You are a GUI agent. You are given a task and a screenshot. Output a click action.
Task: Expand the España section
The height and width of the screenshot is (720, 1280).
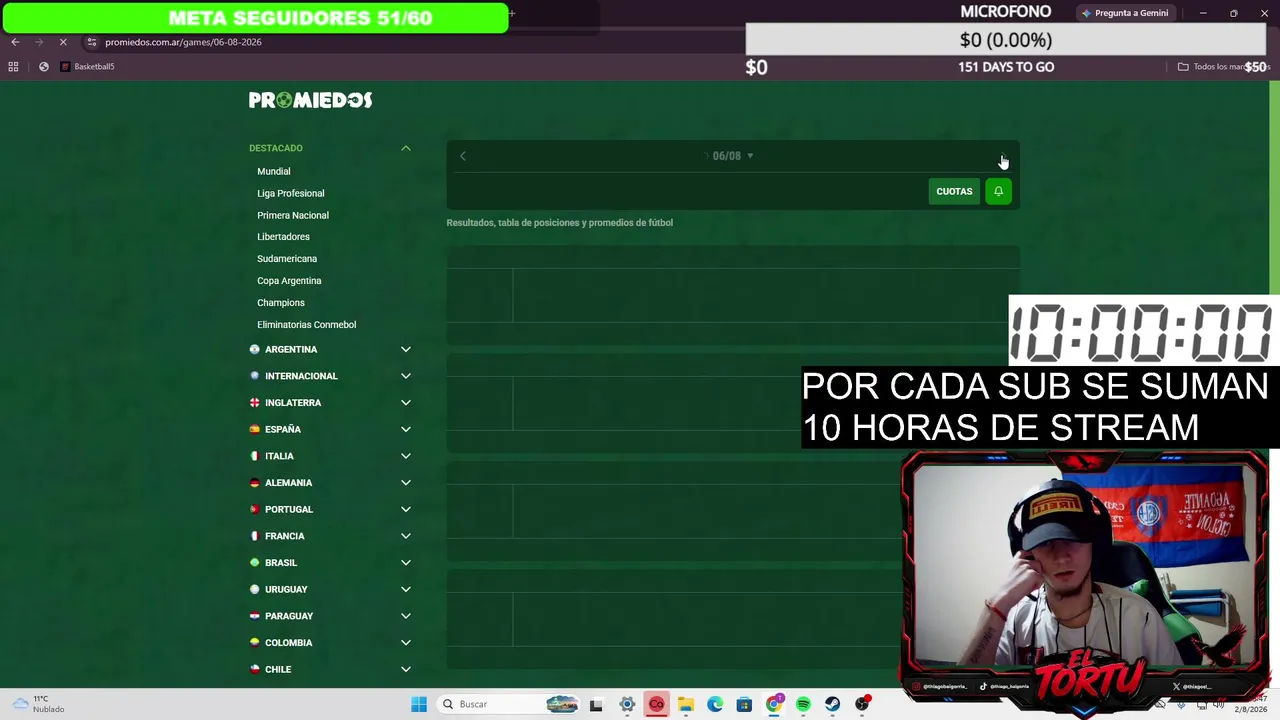click(x=406, y=429)
